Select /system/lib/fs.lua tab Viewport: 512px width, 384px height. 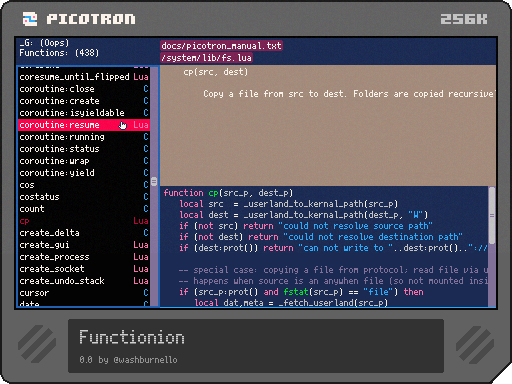[206, 58]
